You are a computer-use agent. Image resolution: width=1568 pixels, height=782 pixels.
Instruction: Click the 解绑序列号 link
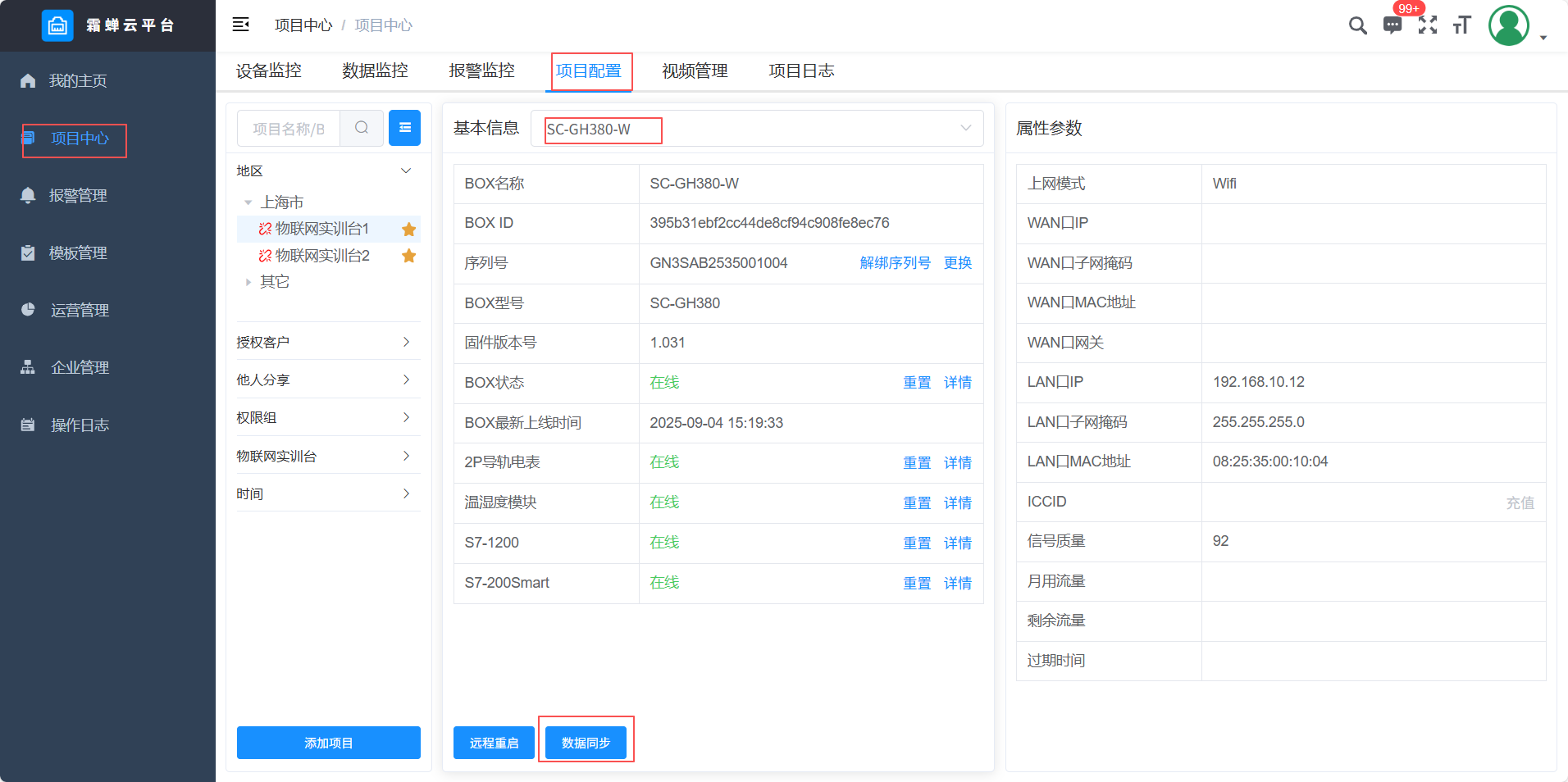click(x=895, y=263)
